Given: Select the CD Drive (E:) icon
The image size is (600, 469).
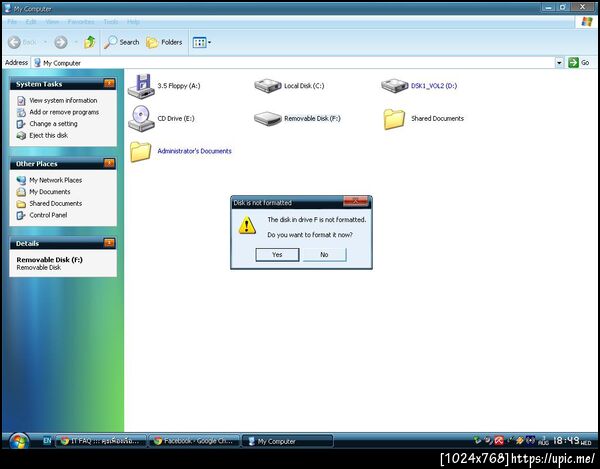Looking at the screenshot, I should (x=141, y=119).
